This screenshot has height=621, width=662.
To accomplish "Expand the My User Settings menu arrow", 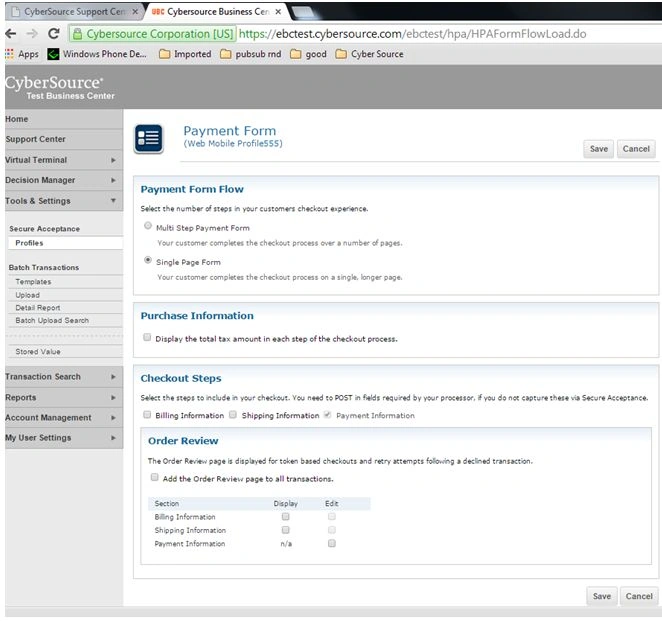I will click(113, 438).
